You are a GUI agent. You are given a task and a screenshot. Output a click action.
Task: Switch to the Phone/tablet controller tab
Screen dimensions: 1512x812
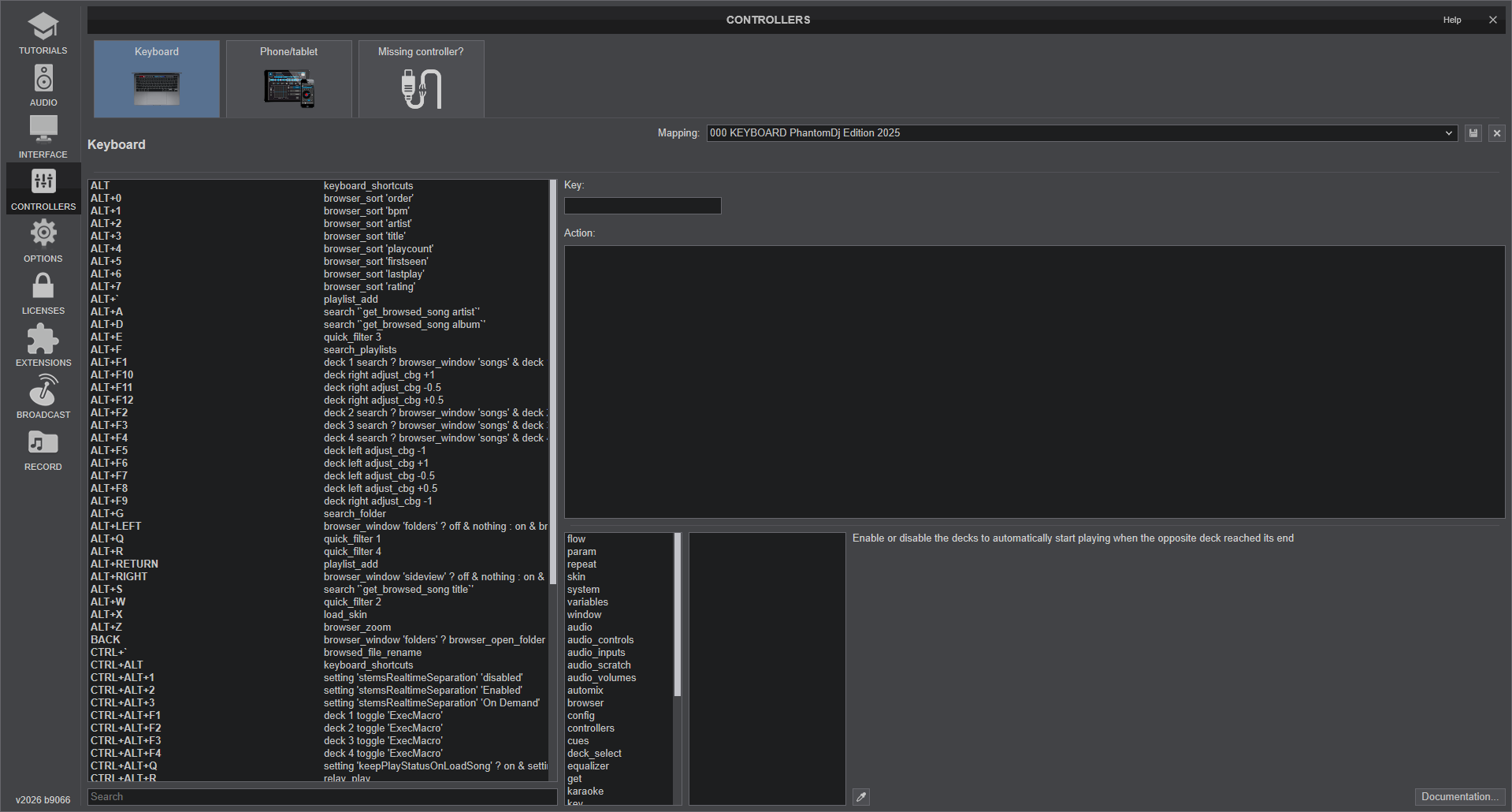point(289,79)
